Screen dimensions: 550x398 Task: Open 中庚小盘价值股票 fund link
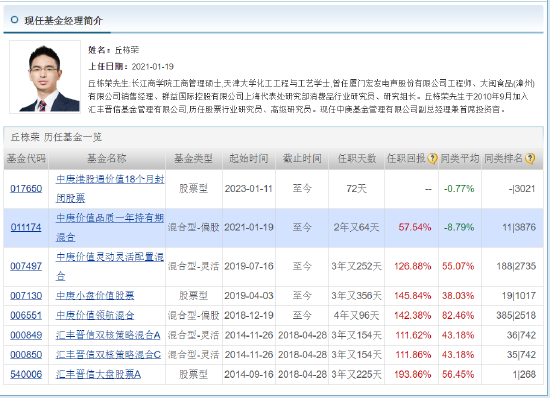[x=95, y=296]
